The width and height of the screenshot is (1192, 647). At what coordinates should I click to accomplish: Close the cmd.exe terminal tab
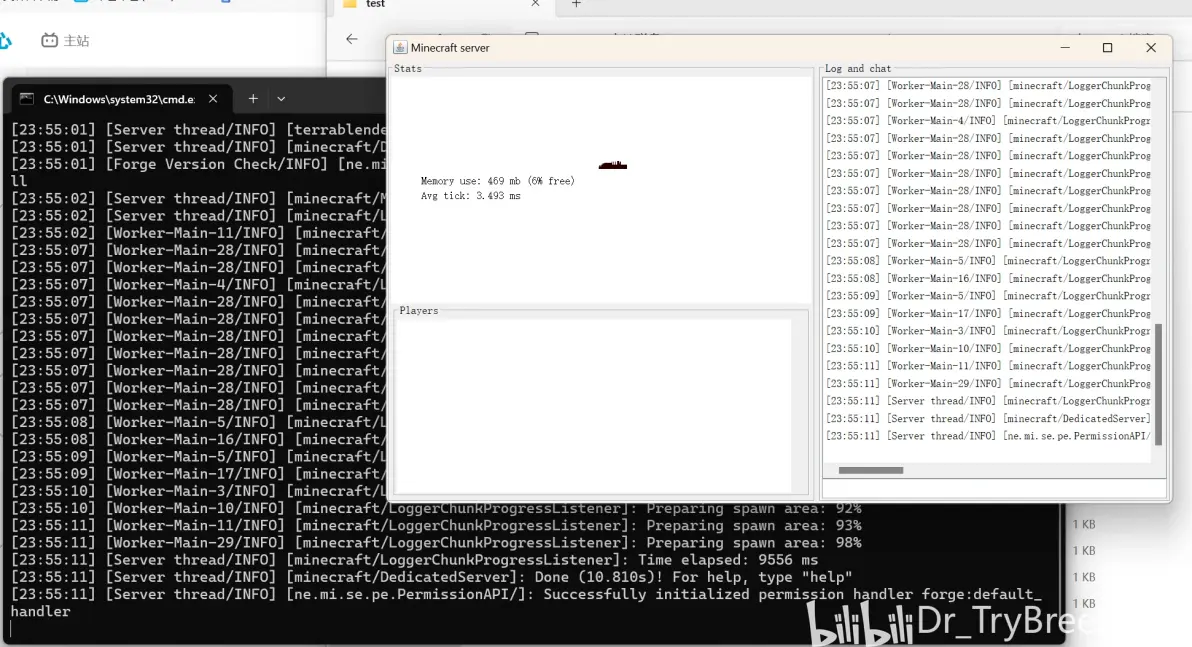[213, 99]
